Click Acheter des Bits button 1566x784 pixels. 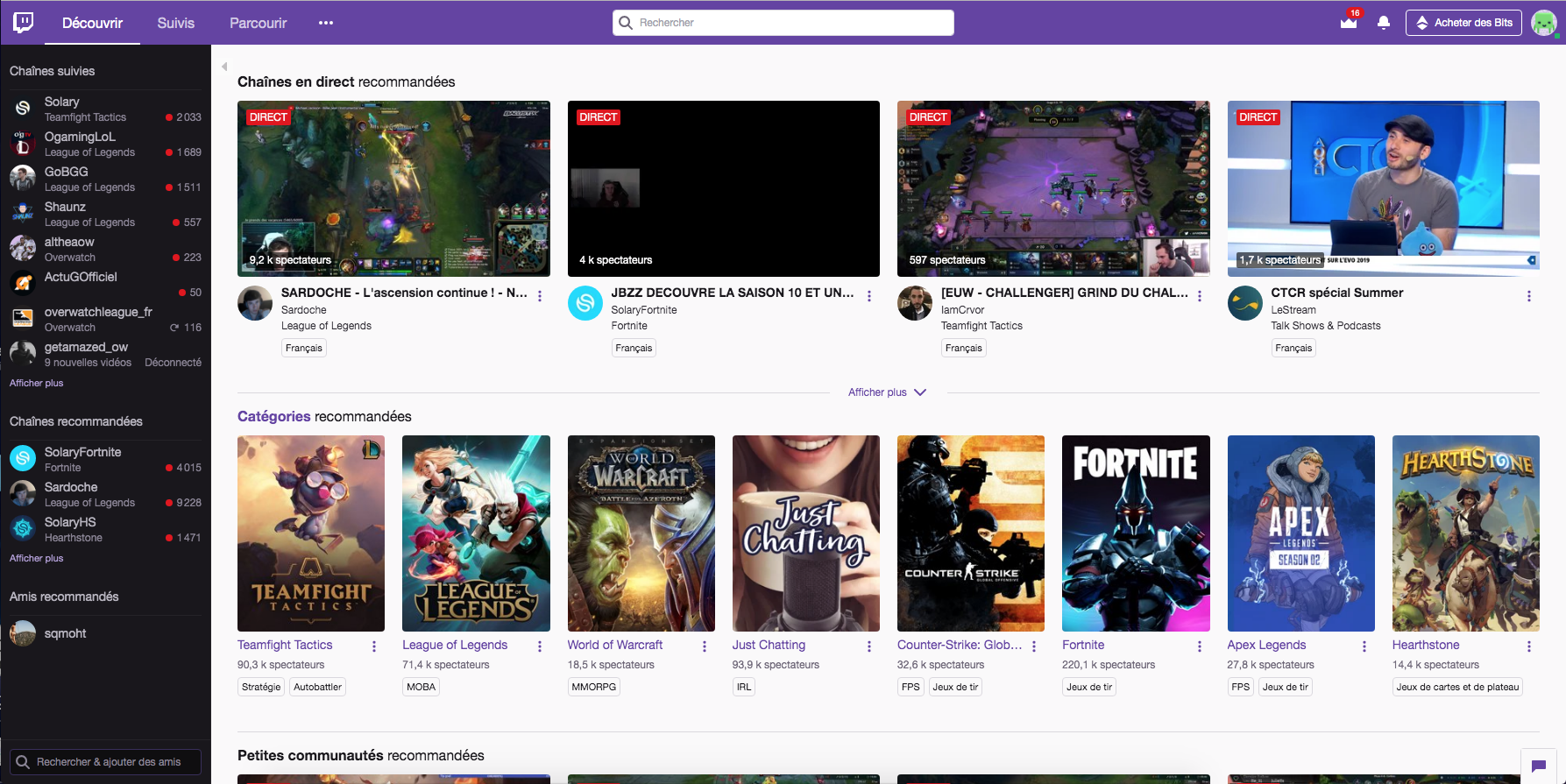coord(1464,23)
